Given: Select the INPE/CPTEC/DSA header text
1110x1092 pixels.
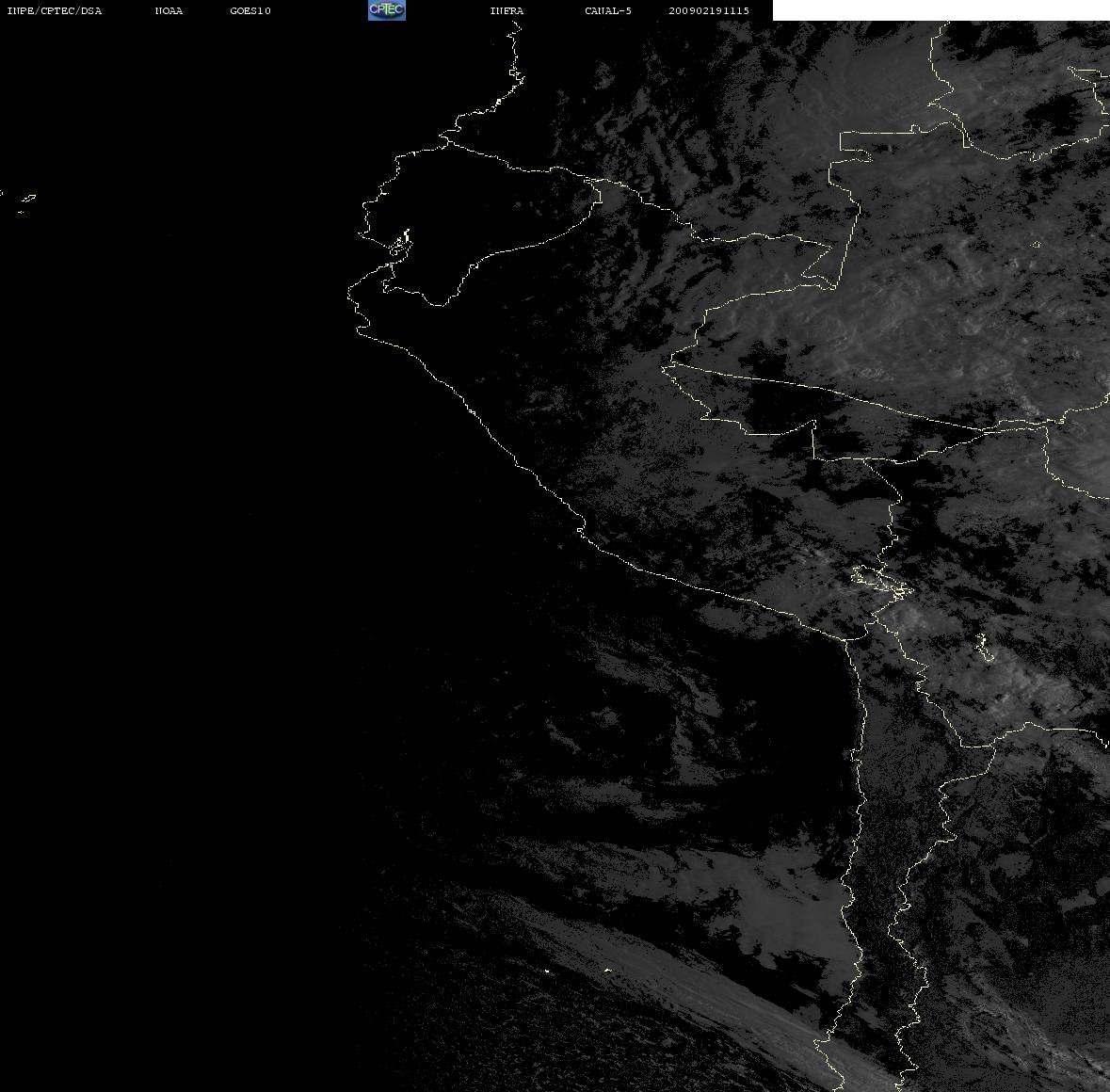Looking at the screenshot, I should (x=54, y=10).
